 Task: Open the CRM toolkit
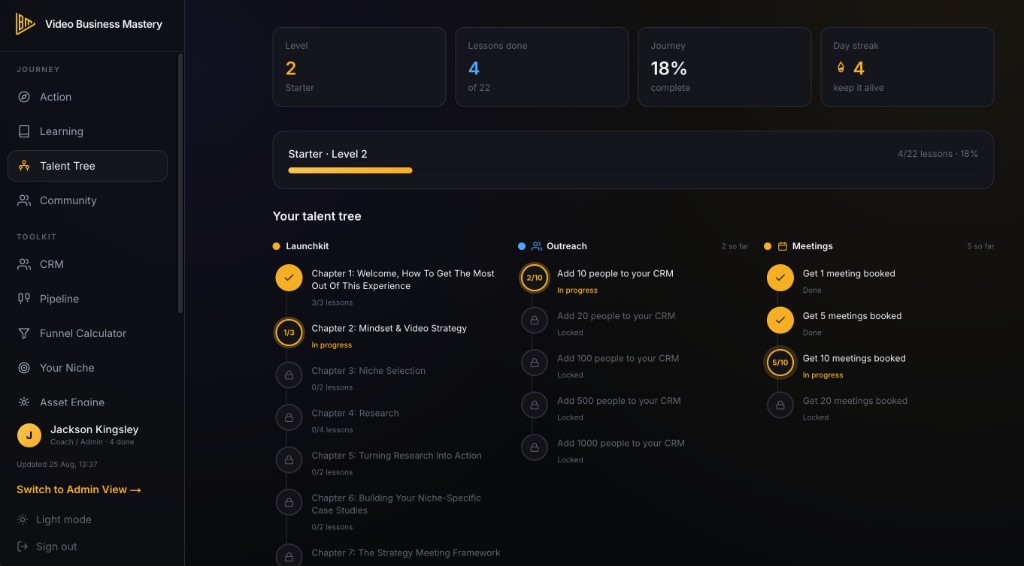click(88, 264)
